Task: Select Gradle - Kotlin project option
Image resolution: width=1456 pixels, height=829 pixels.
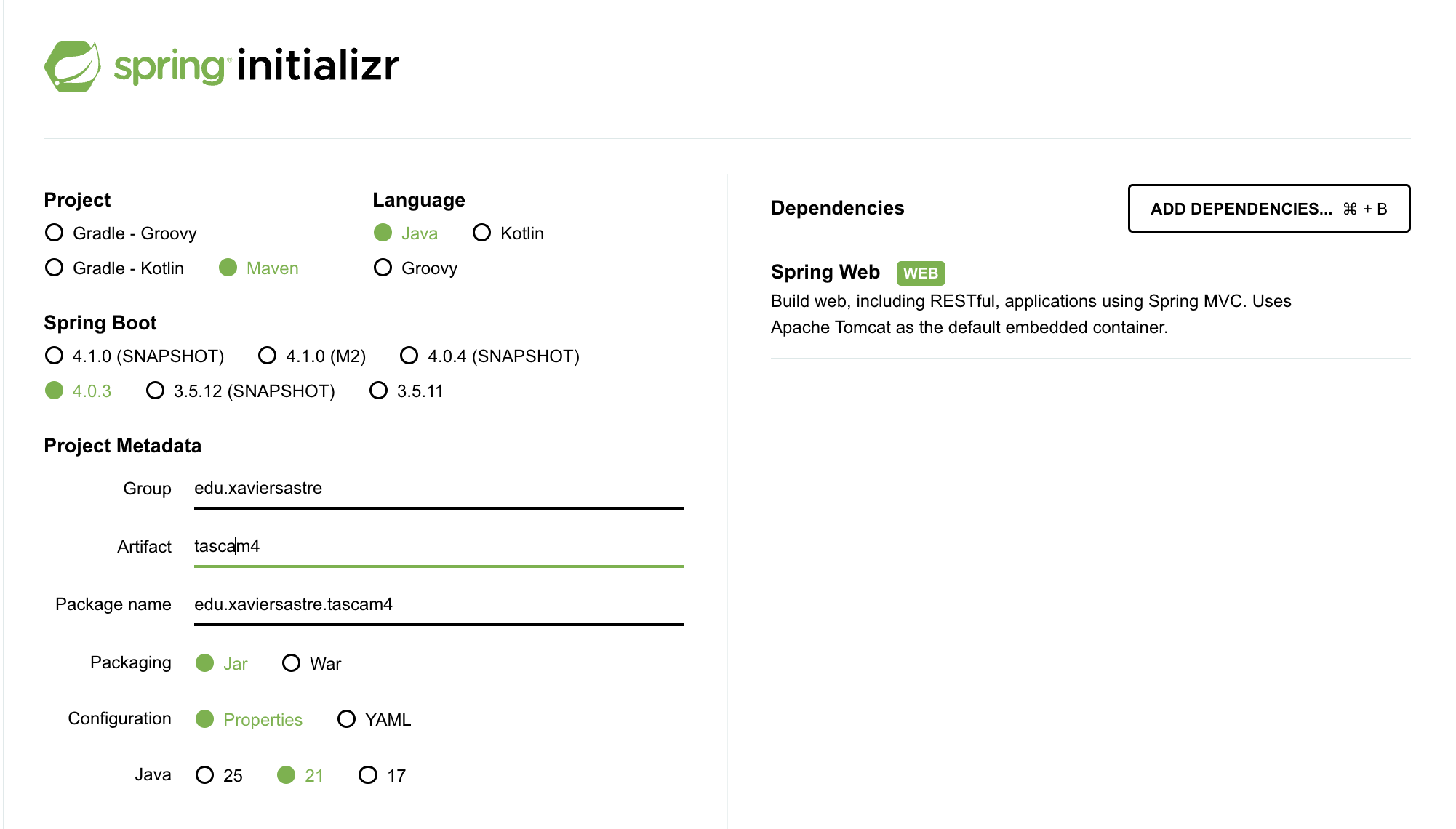Action: coord(55,268)
